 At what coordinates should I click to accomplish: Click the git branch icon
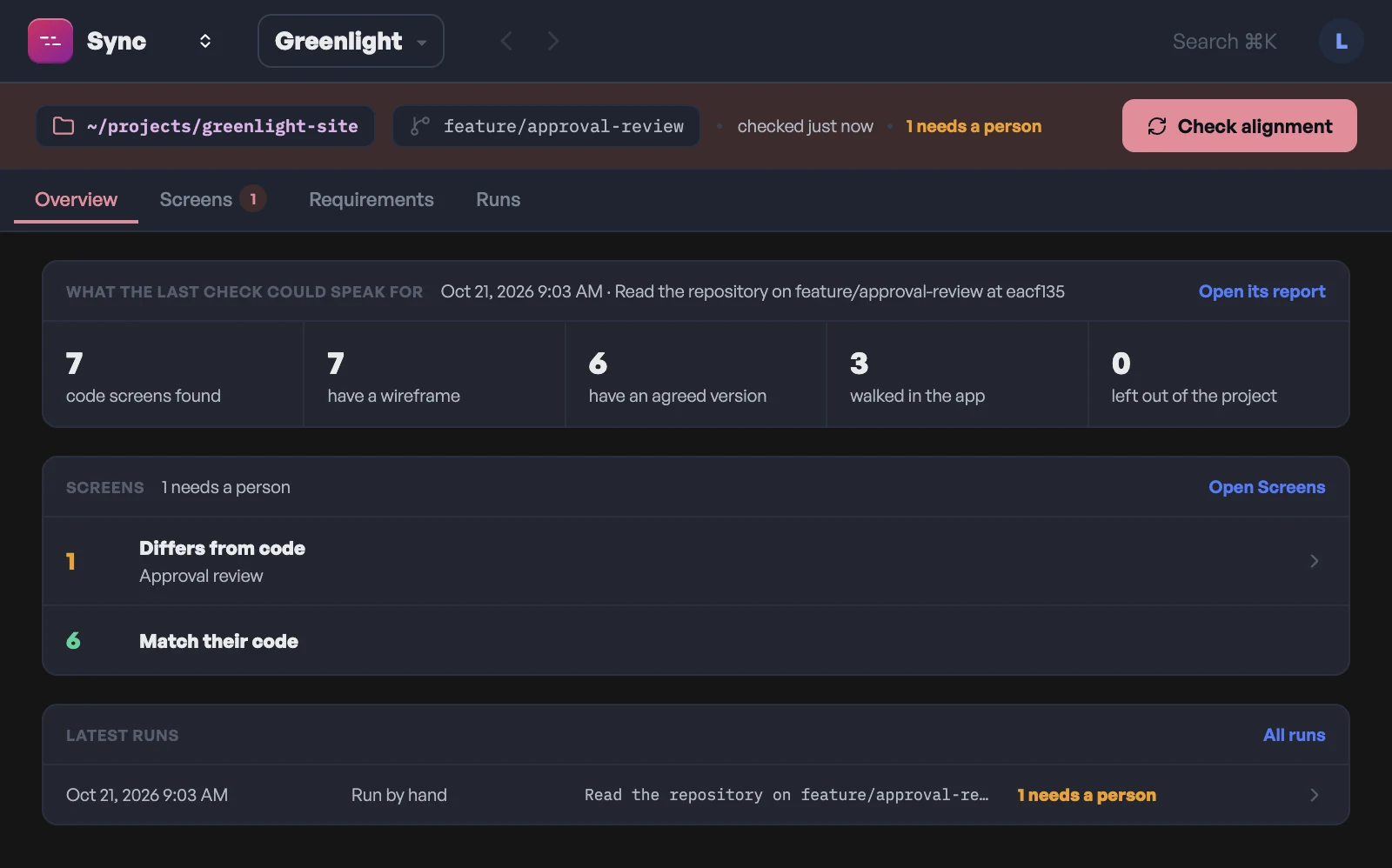click(420, 126)
